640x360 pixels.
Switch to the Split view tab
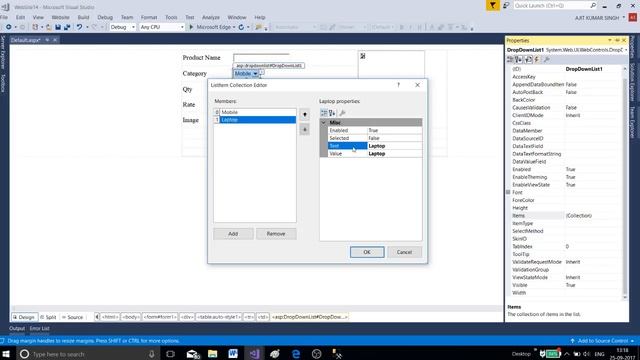(x=49, y=317)
